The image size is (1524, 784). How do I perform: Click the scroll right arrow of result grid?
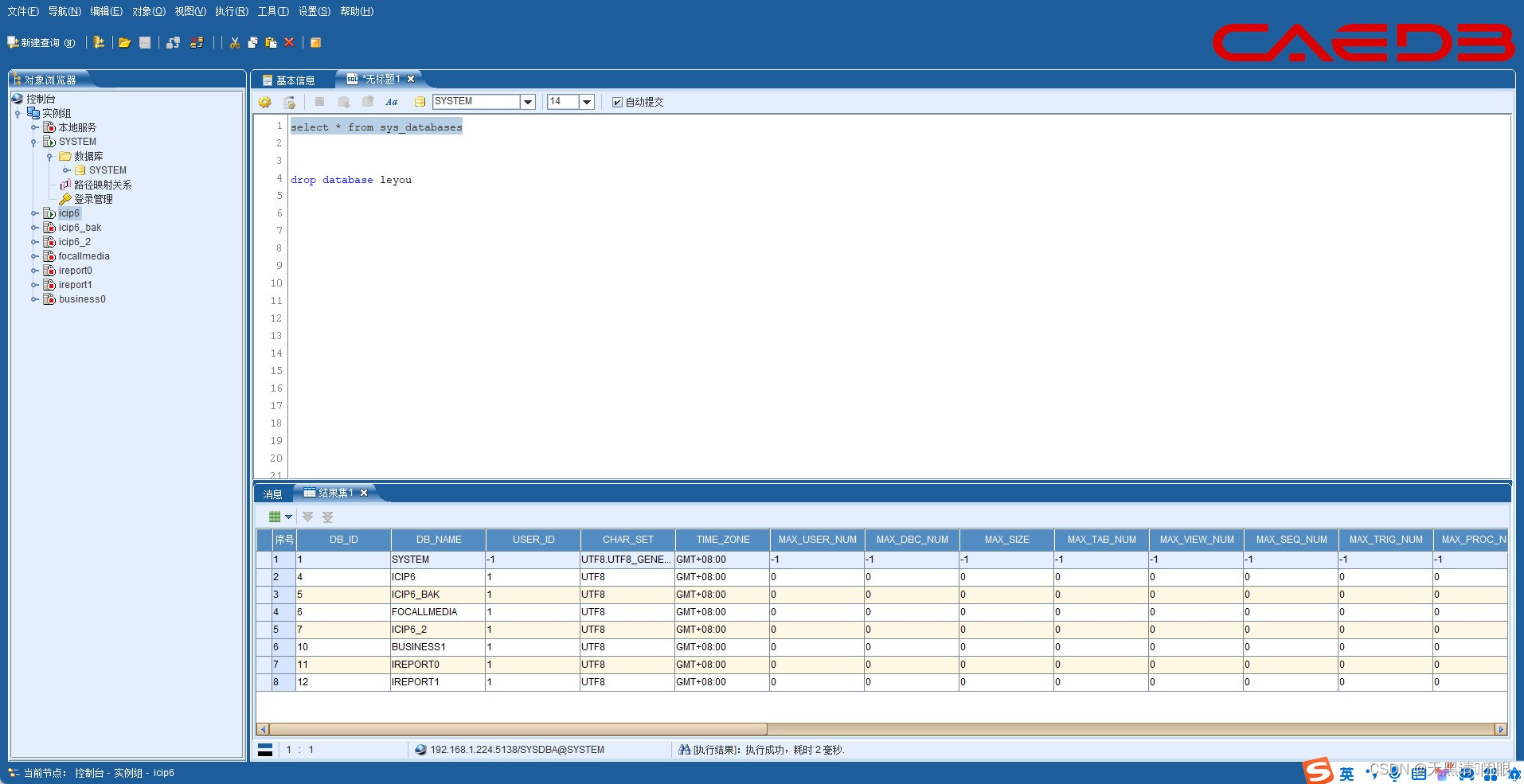(x=1501, y=729)
